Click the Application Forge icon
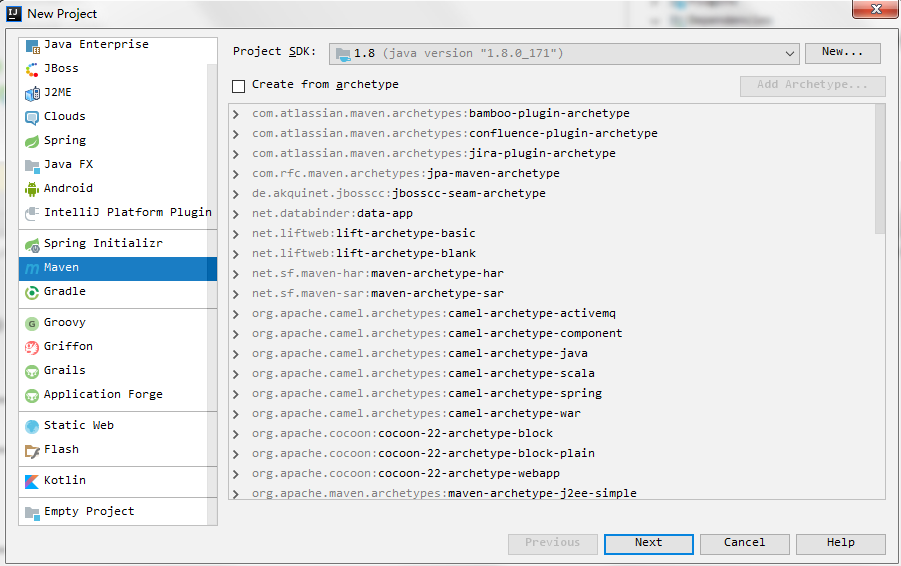This screenshot has width=901, height=566. coord(32,395)
